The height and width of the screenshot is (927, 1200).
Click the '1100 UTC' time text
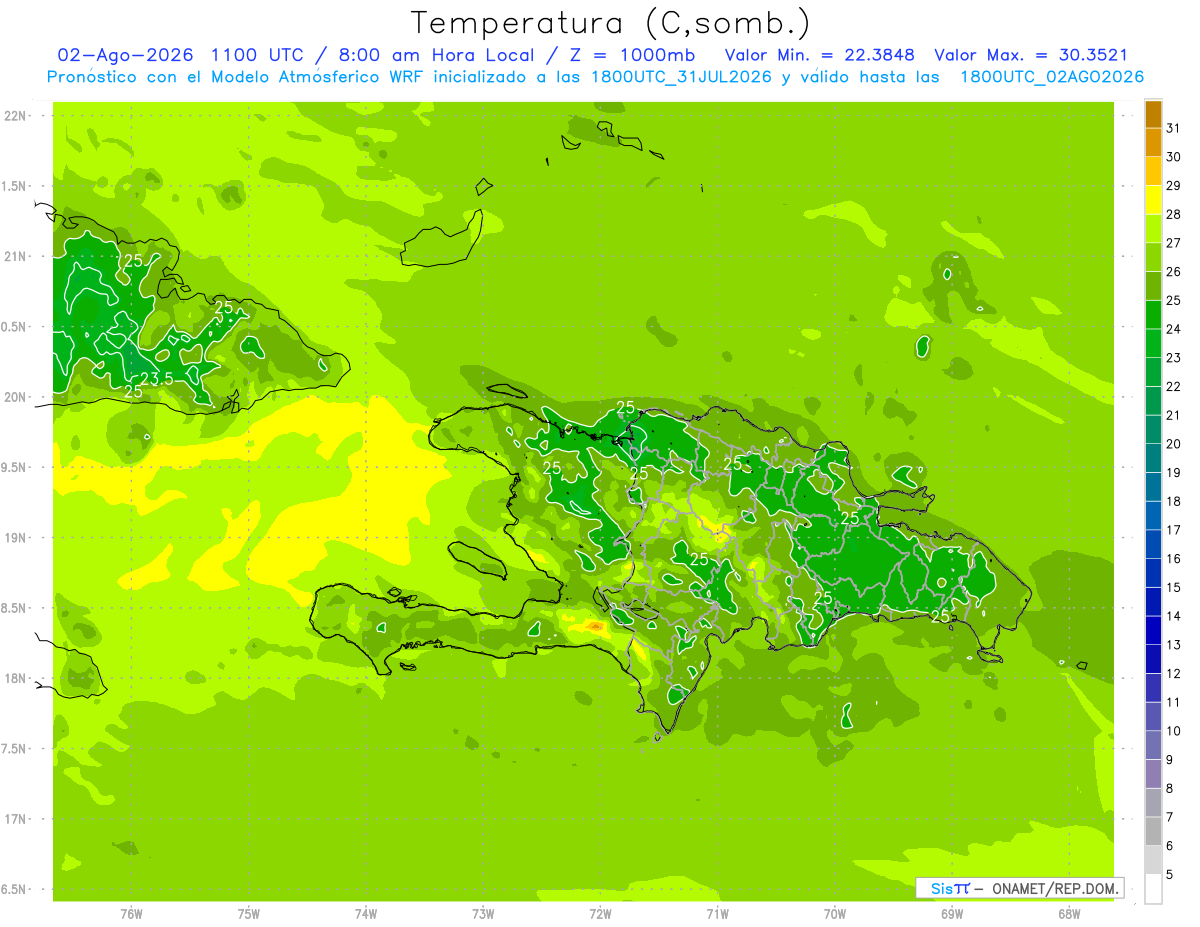[257, 55]
